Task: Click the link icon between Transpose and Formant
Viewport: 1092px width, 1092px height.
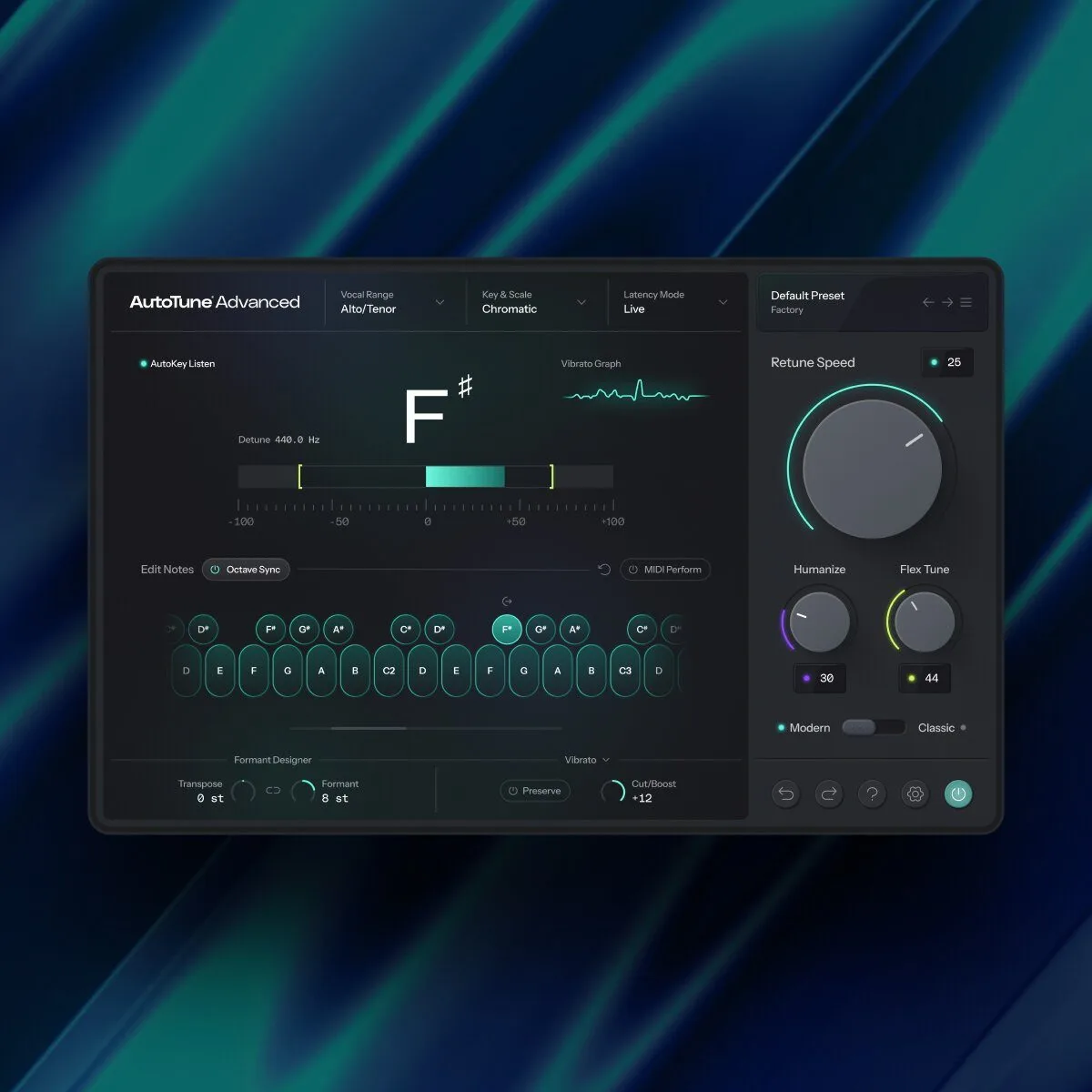Action: (273, 791)
